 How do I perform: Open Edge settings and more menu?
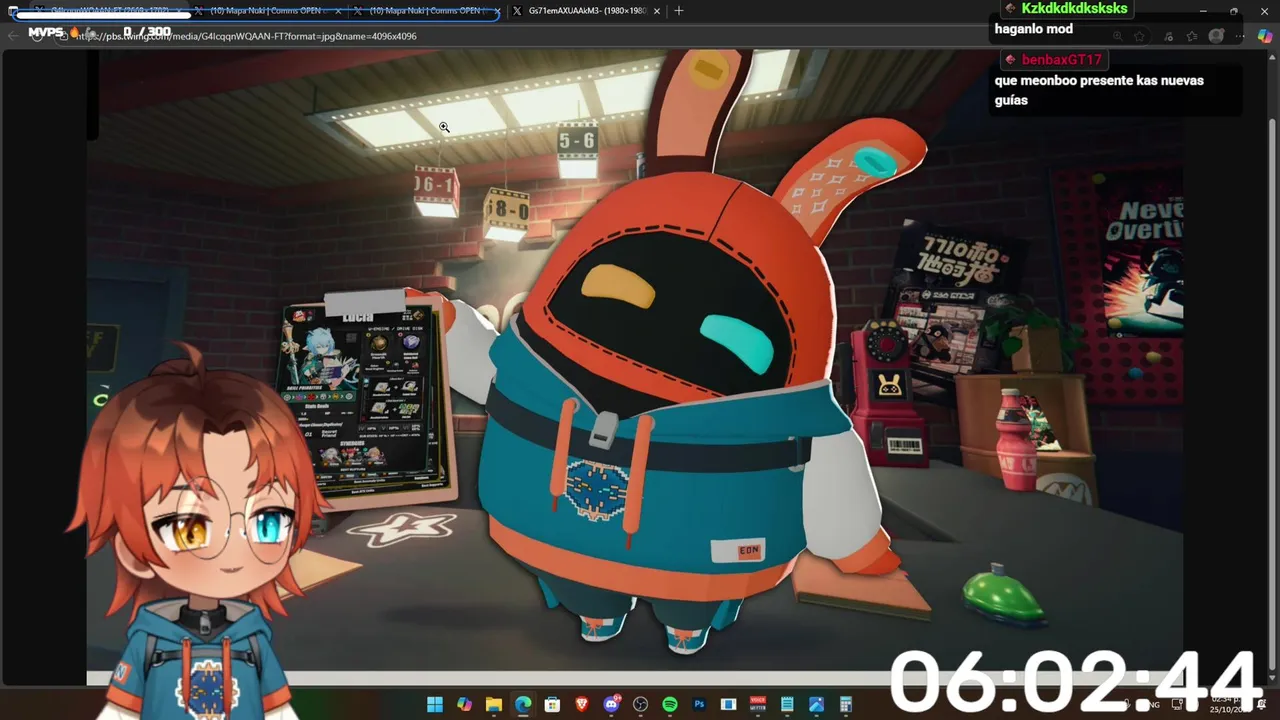1241,36
